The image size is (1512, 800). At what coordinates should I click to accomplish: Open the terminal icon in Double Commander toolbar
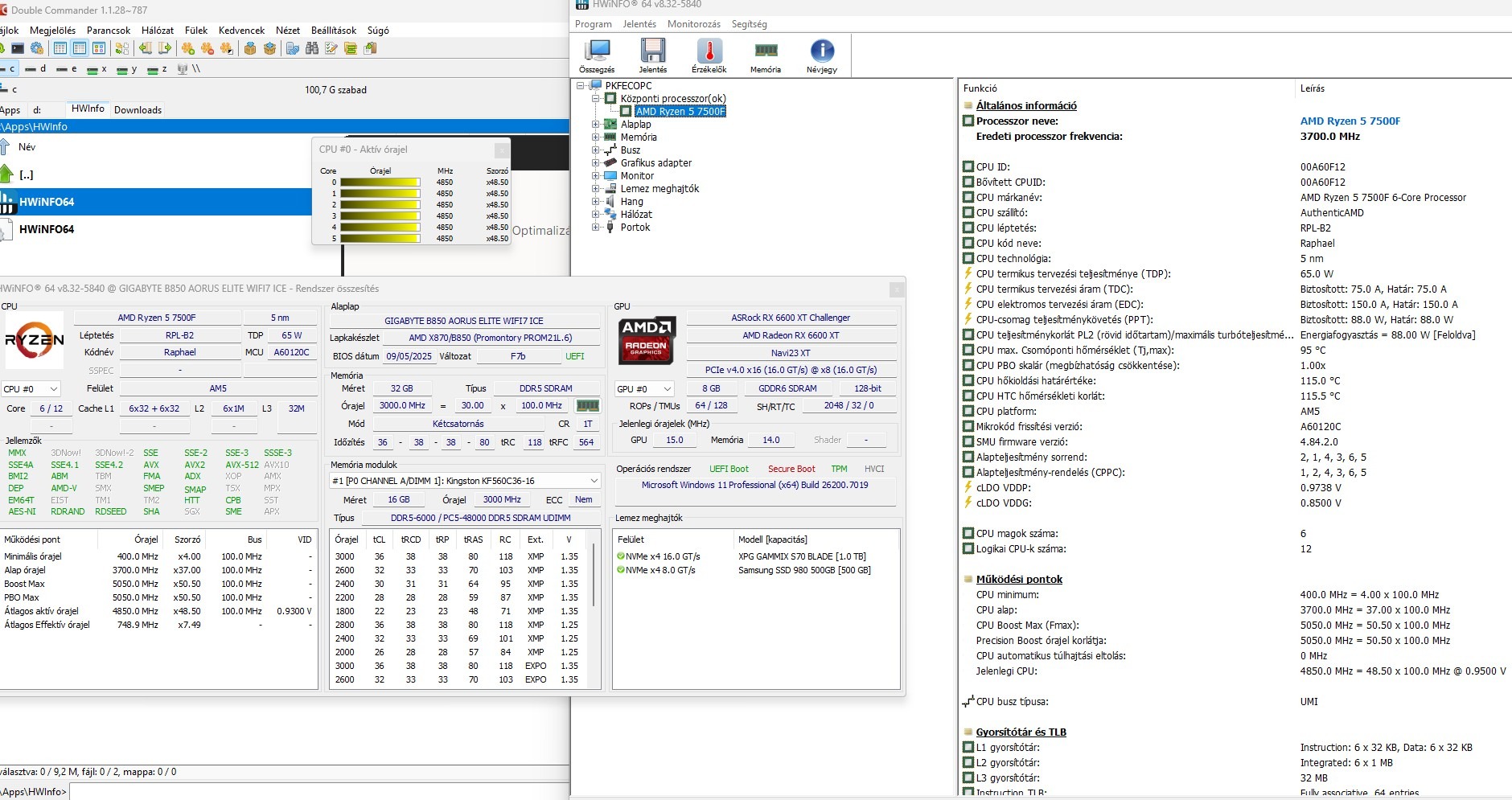[x=17, y=49]
